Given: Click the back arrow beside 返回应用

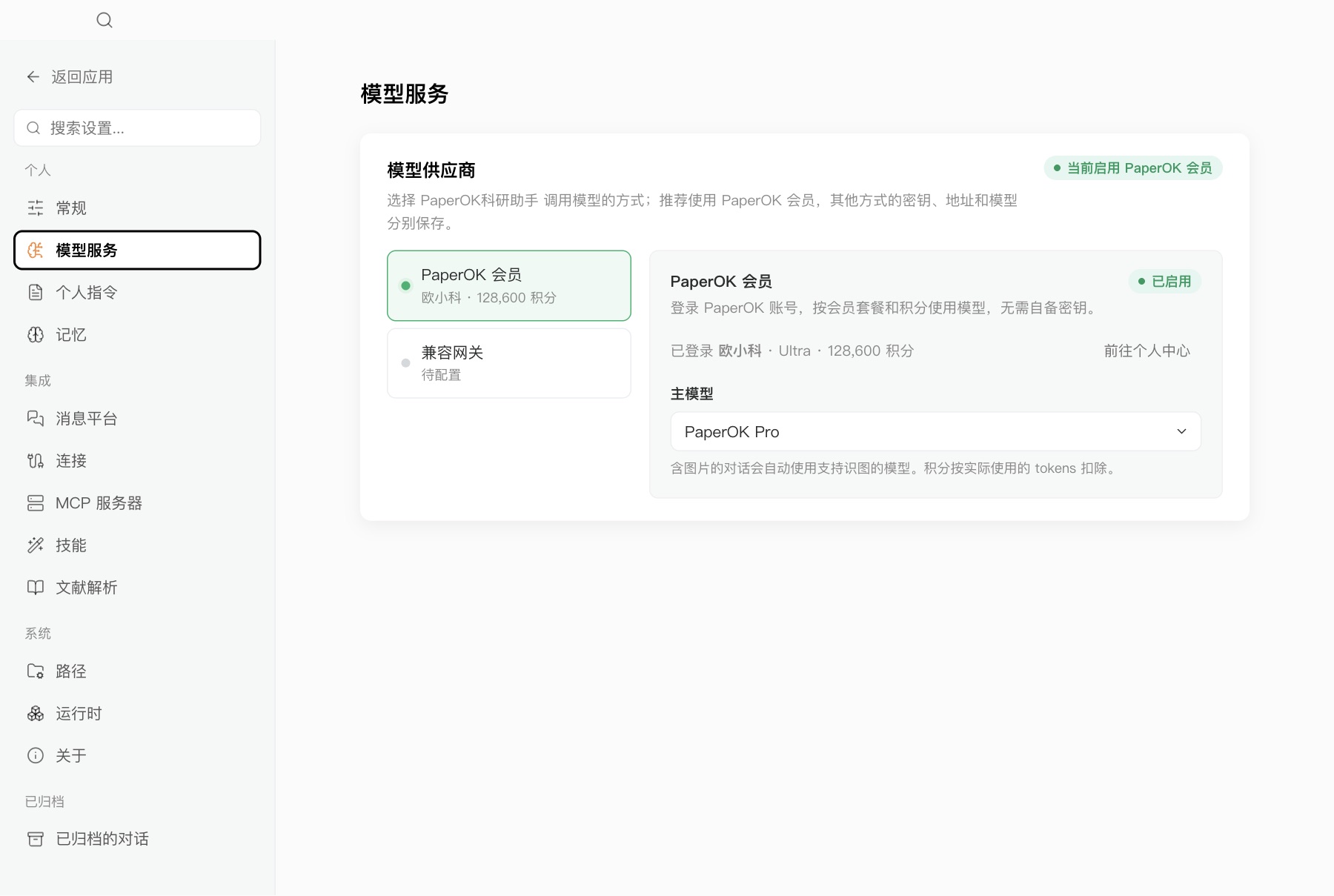Looking at the screenshot, I should click(33, 77).
